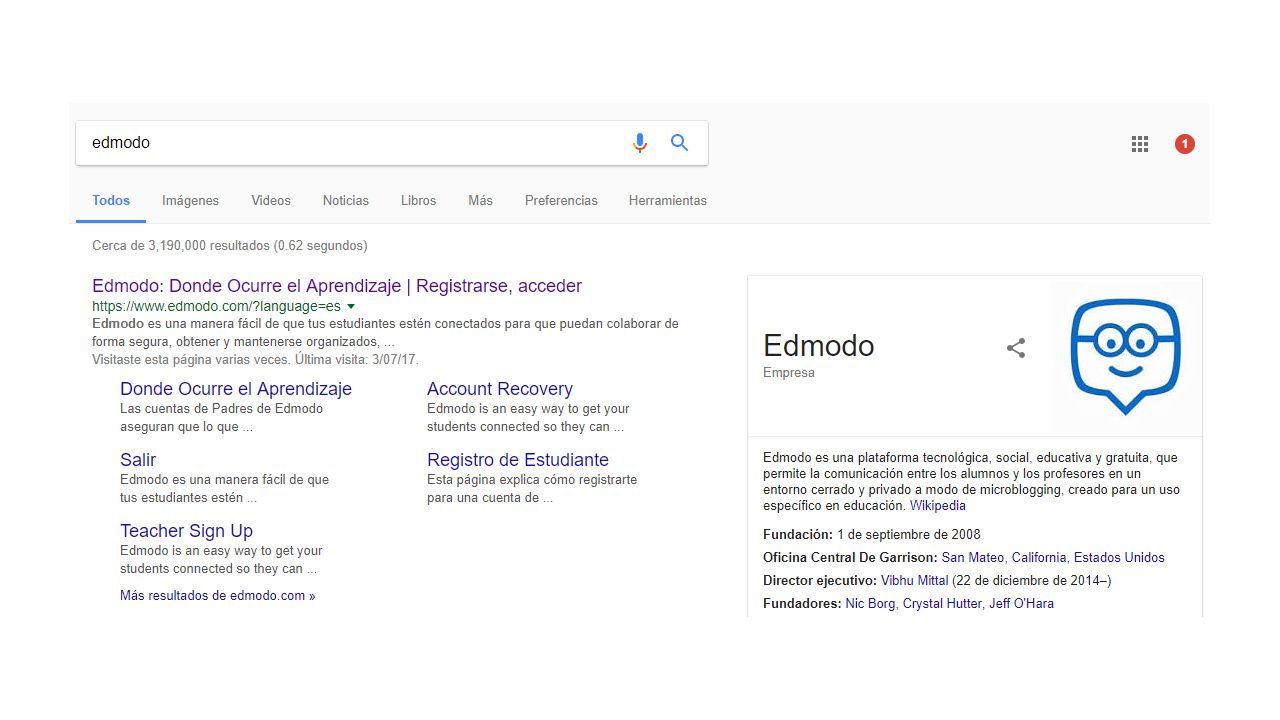Viewport: 1280px width, 720px height.
Task: Open the Herramientas options
Action: point(668,200)
